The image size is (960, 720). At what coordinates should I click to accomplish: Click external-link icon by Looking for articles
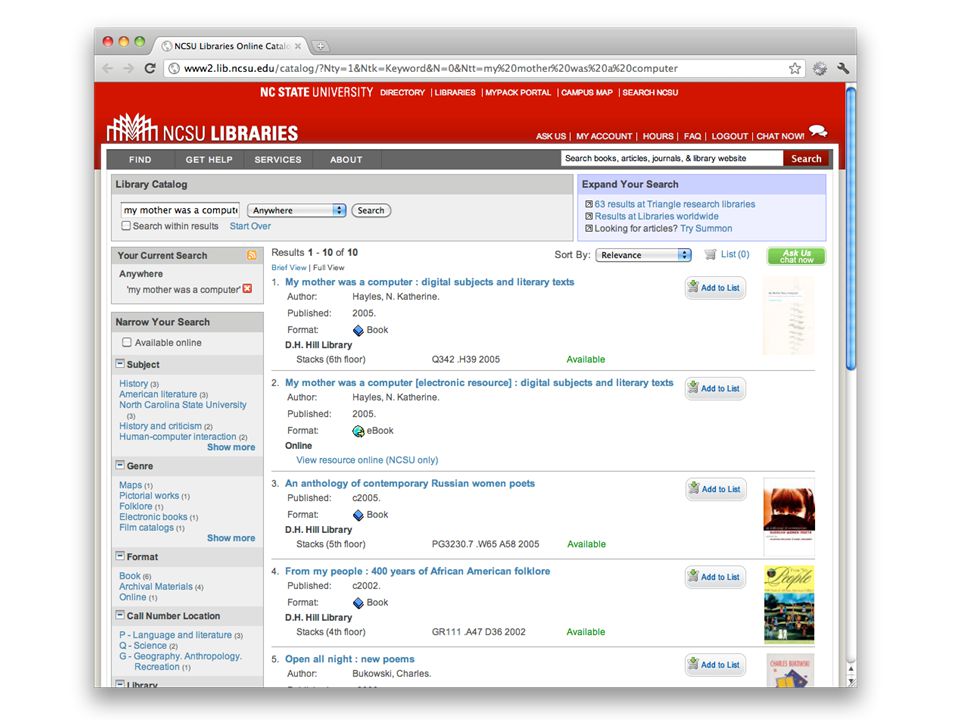[589, 228]
